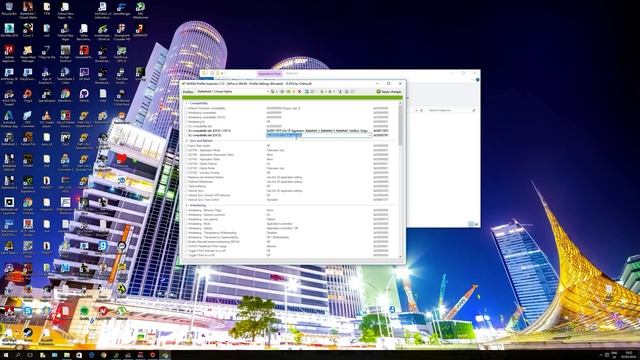Click the green NVIDIA restore defaults icon

coord(288,91)
